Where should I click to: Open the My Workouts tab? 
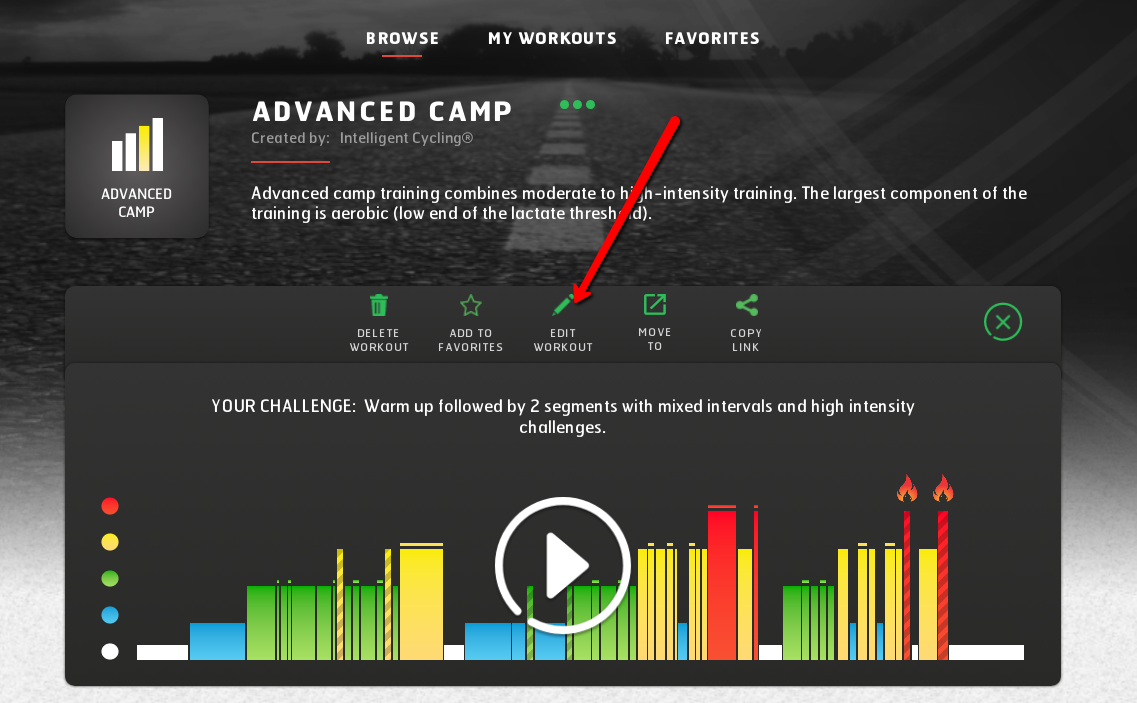pos(552,38)
